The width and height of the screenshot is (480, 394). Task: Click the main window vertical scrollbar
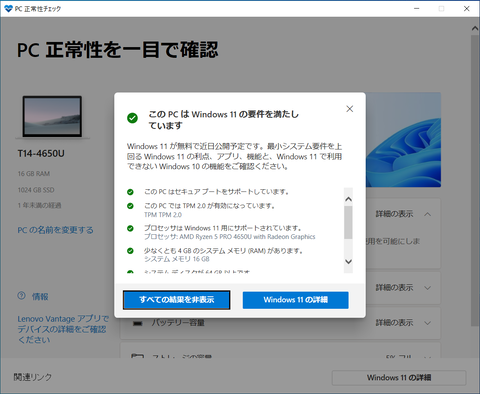coord(475,180)
